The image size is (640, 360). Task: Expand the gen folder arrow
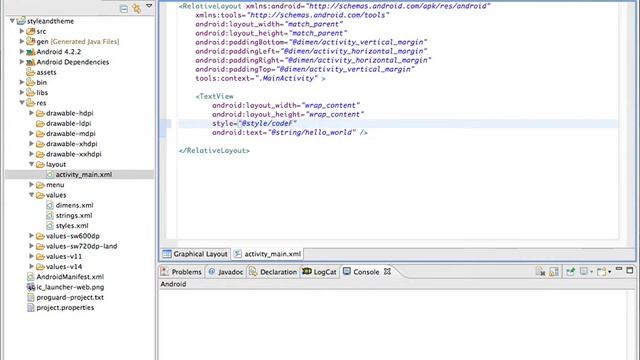point(22,41)
